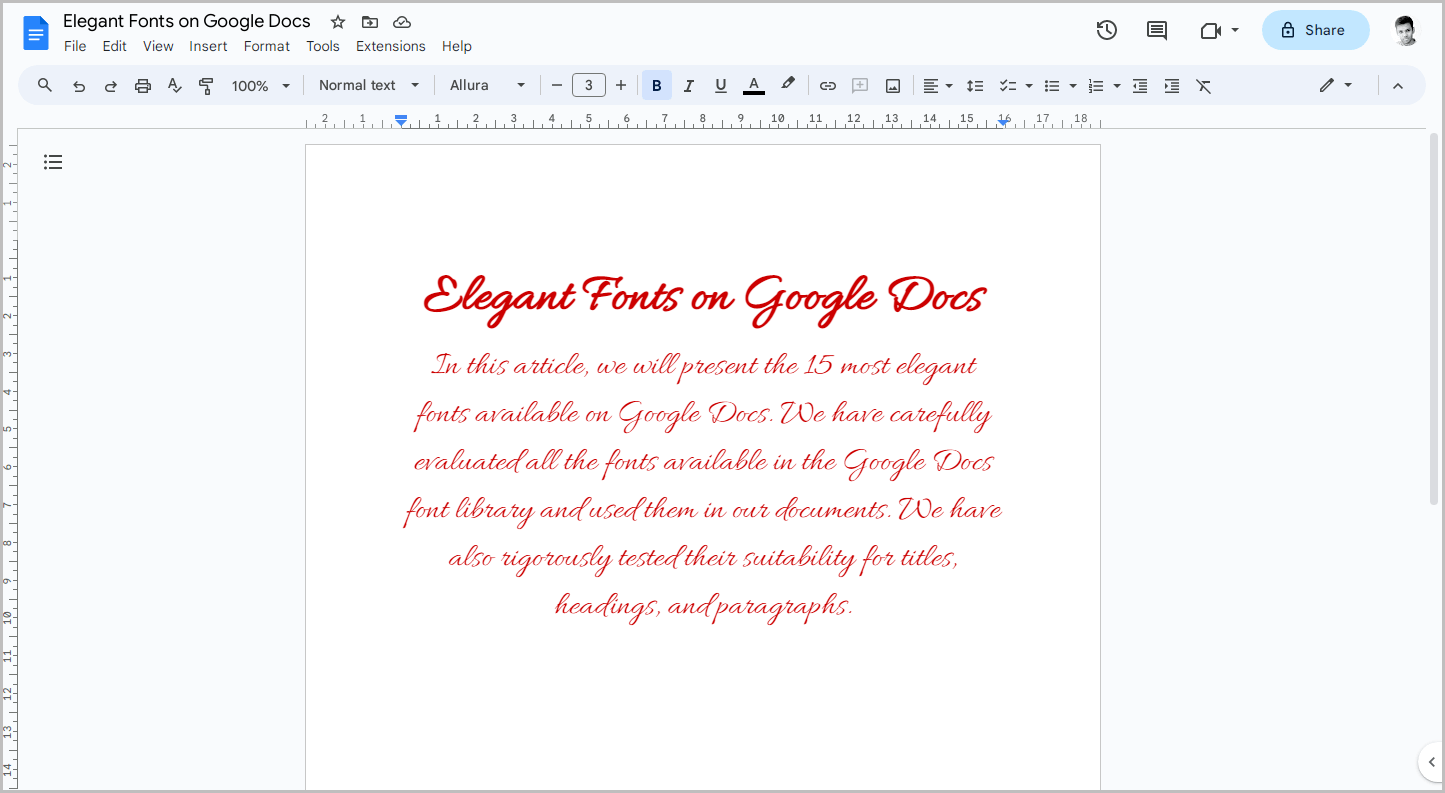
Task: Open the Extensions menu
Action: 390,46
